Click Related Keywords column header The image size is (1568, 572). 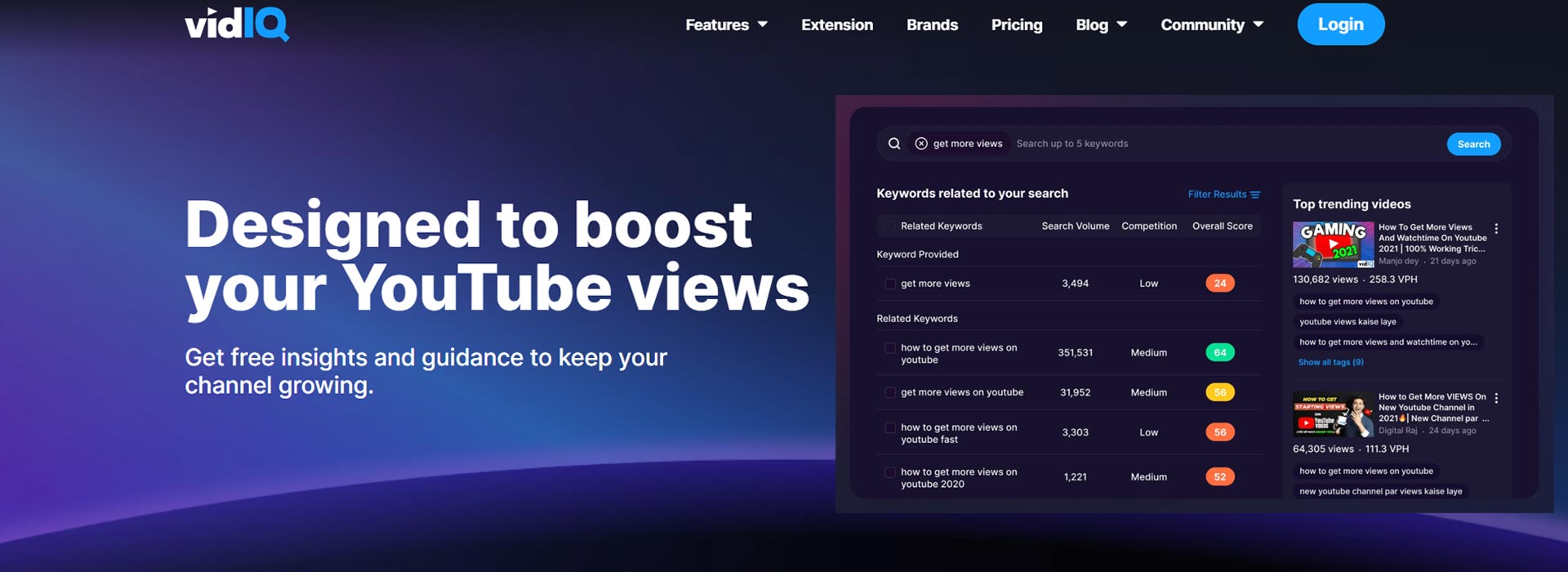click(x=941, y=226)
